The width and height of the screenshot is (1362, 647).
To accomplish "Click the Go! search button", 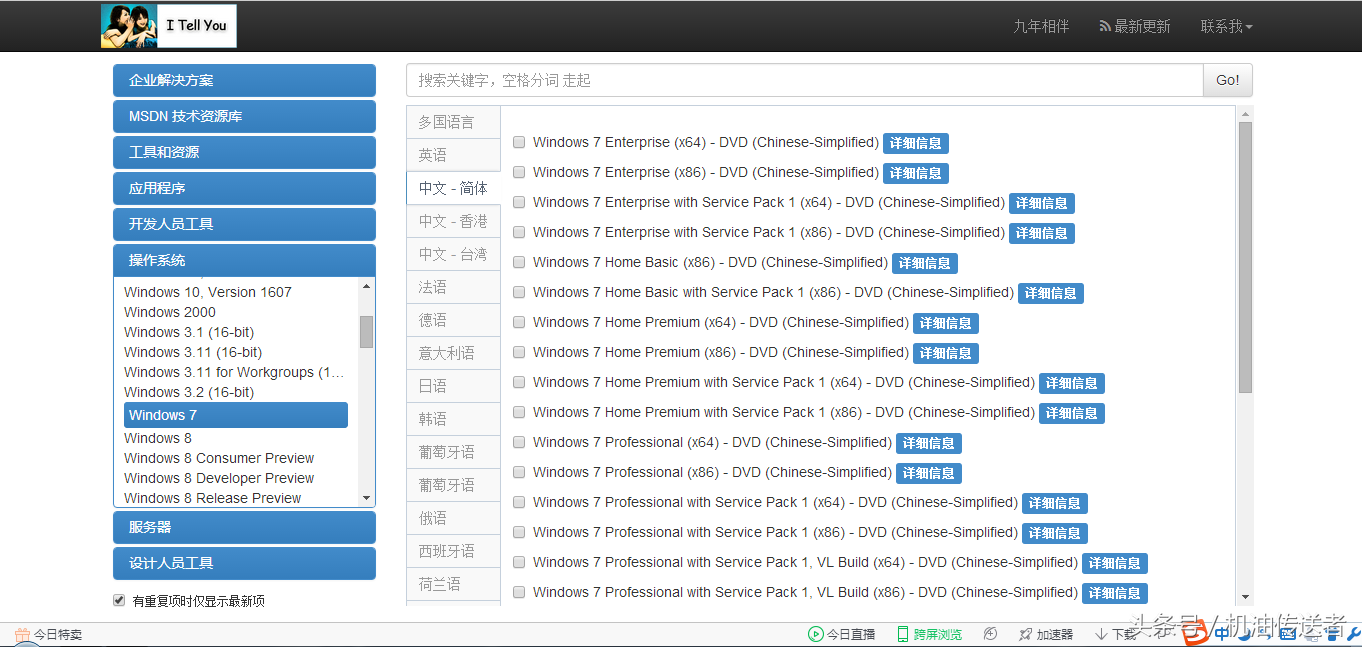I will pyautogui.click(x=1227, y=80).
